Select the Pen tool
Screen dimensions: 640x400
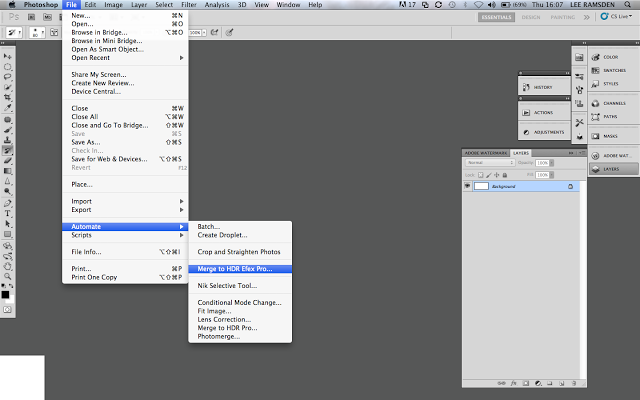click(7, 203)
